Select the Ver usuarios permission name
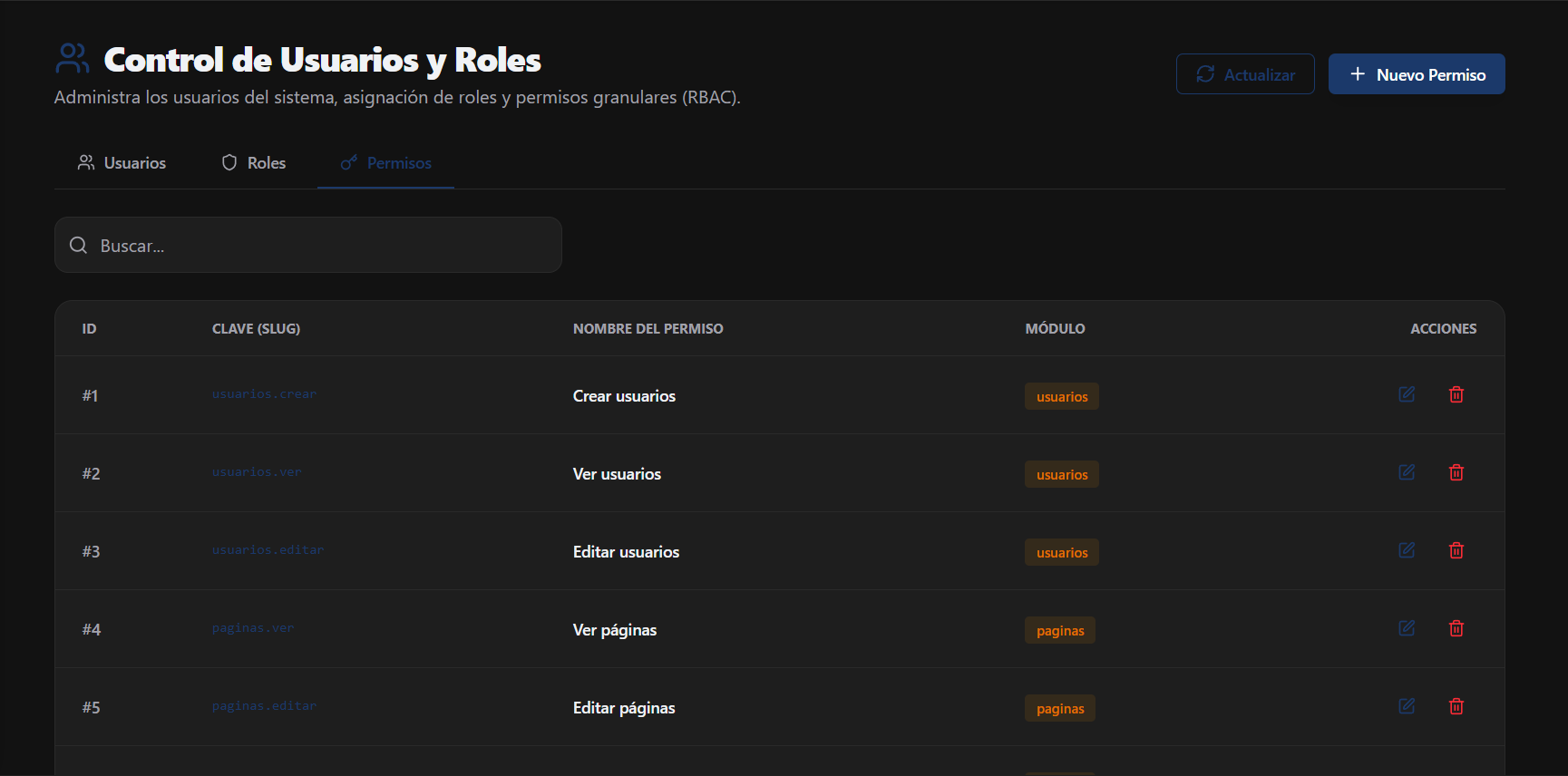 [x=617, y=474]
